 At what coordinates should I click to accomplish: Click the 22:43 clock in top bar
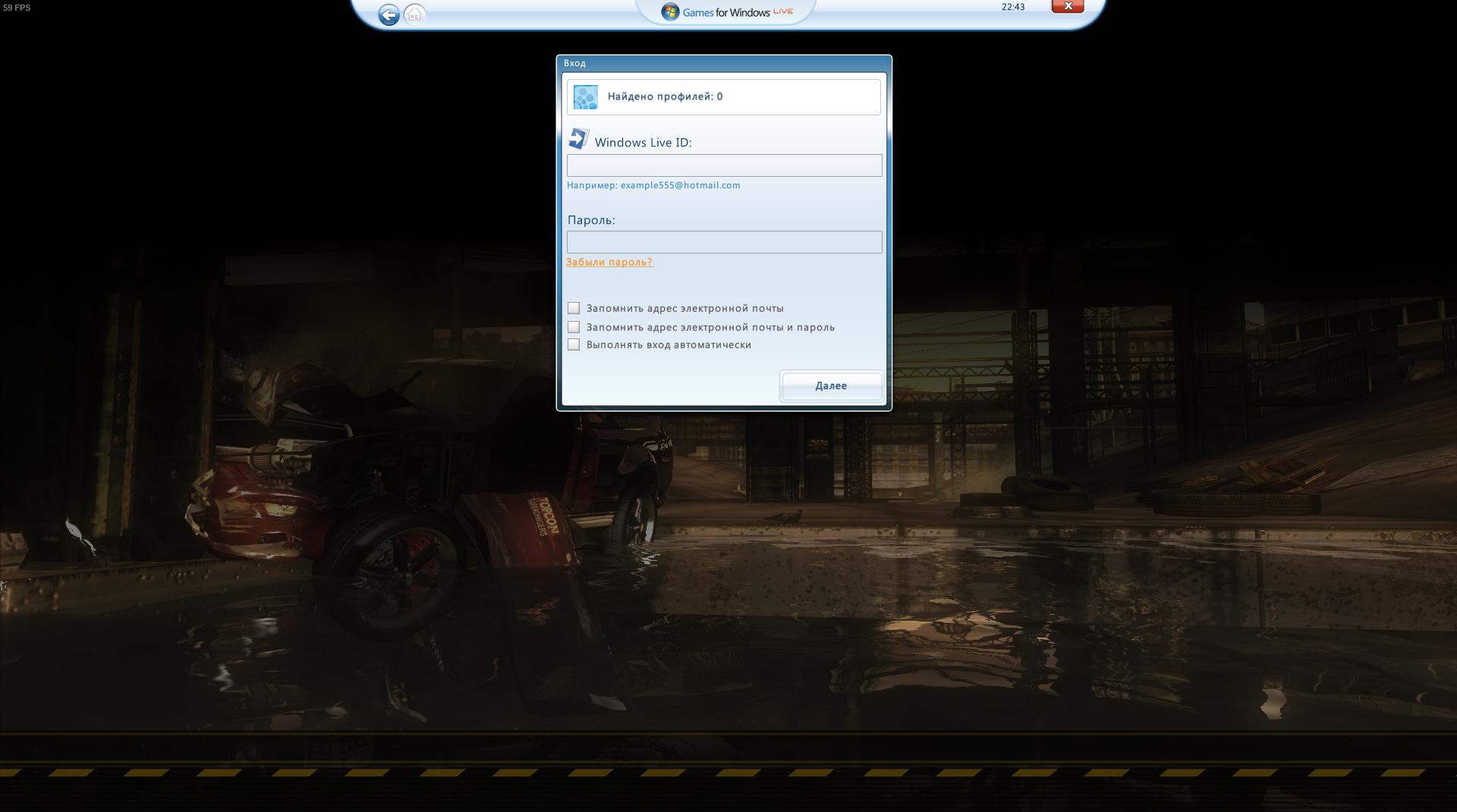[x=1012, y=7]
